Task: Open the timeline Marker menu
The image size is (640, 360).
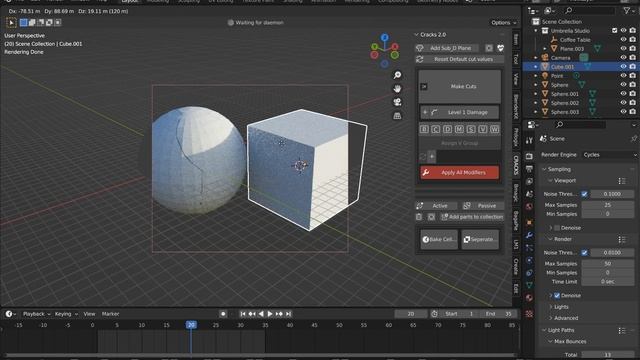Action: pos(110,314)
